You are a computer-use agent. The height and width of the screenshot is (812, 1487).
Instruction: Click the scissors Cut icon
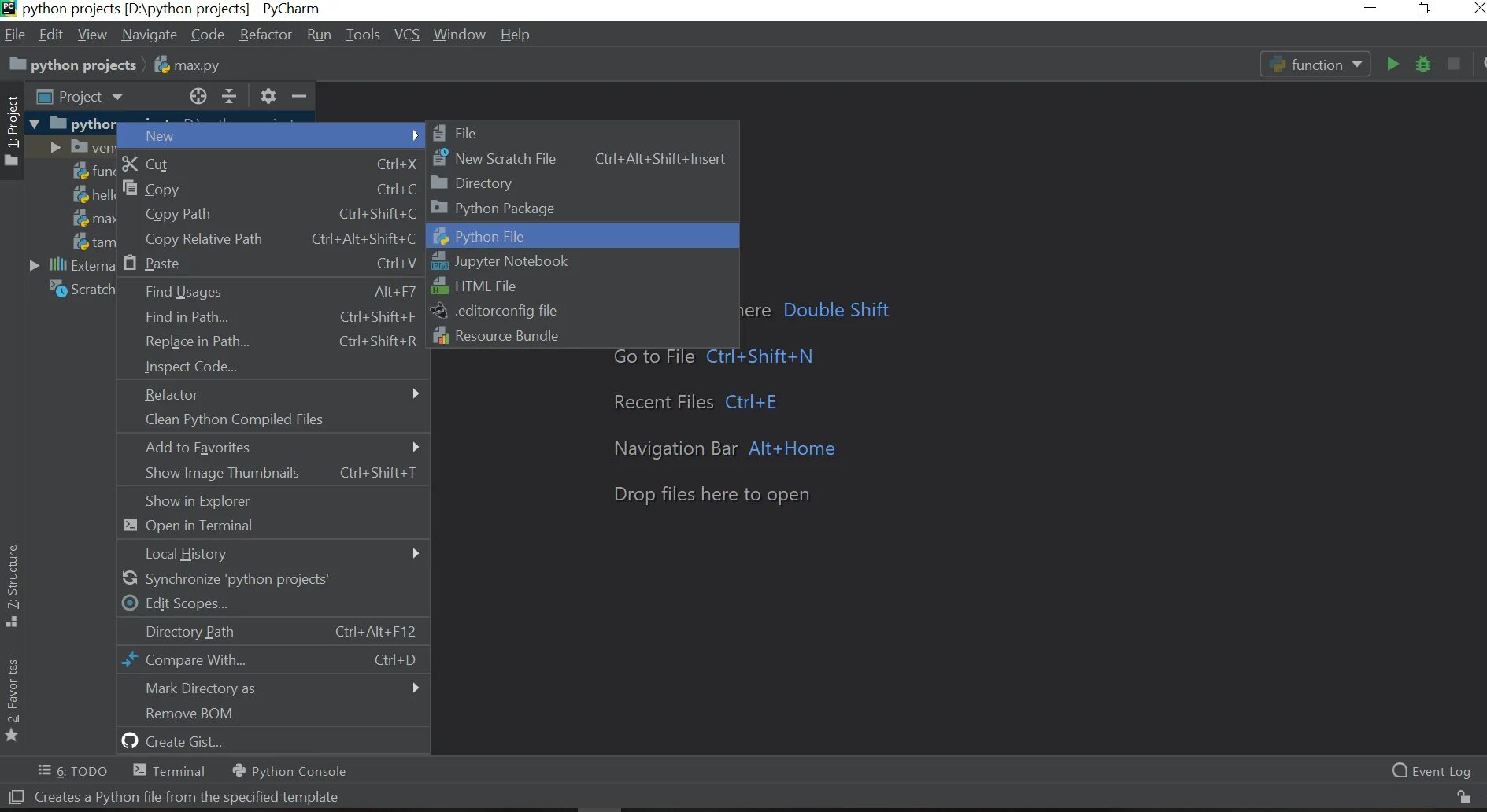[130, 164]
